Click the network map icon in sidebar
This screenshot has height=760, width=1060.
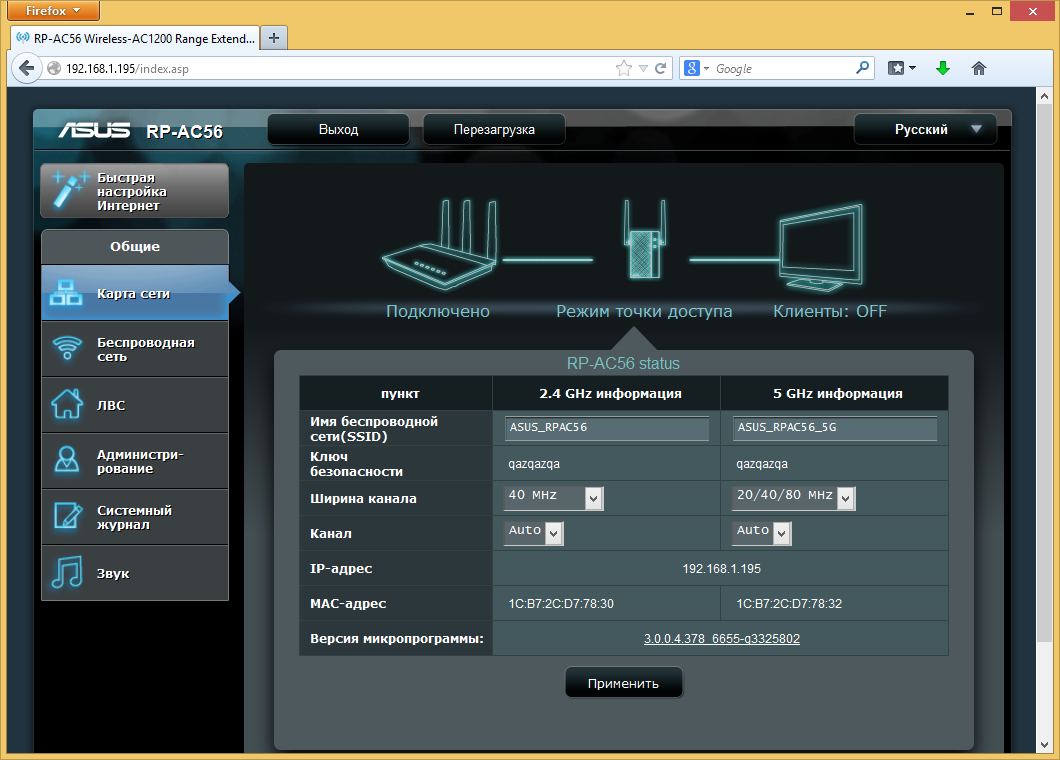66,293
